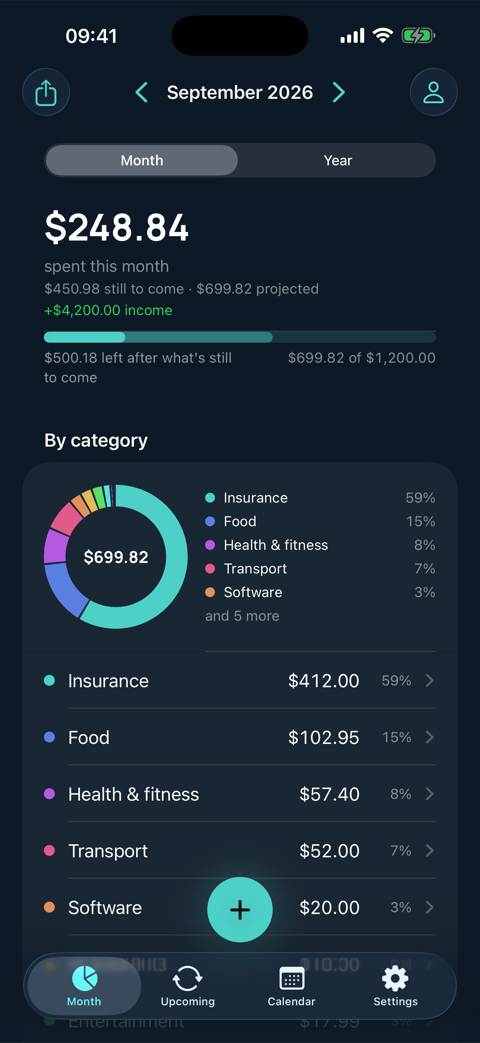Tap the share export icon

pyautogui.click(x=46, y=92)
